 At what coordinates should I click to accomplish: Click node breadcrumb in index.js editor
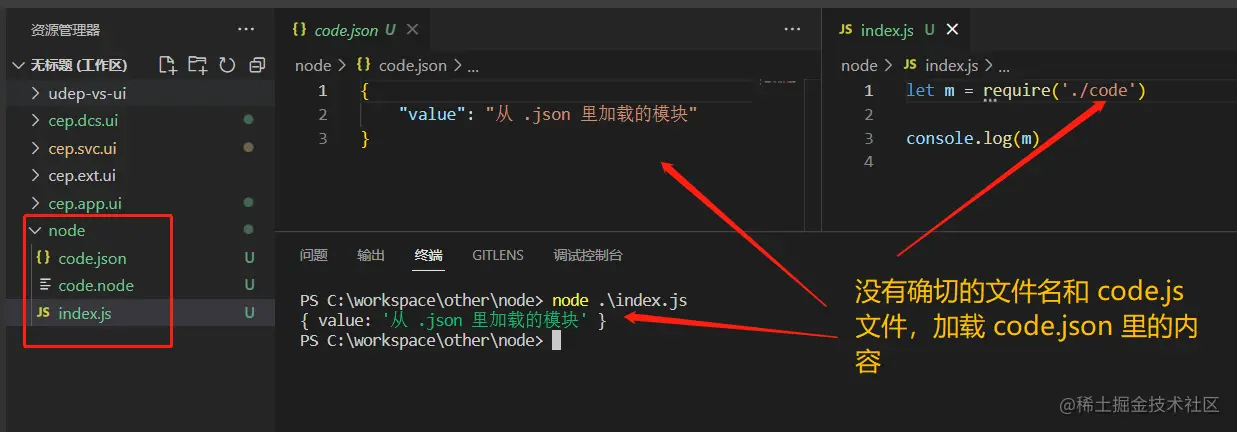coord(859,66)
